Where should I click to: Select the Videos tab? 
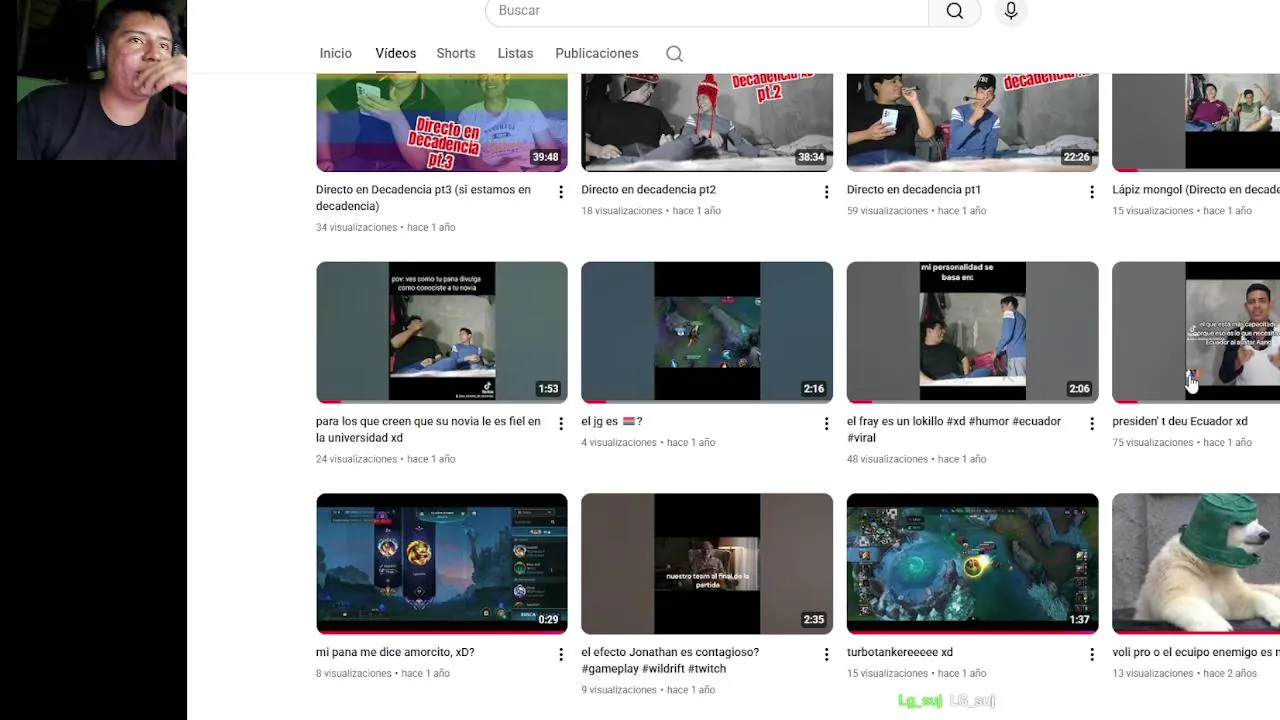[x=395, y=53]
